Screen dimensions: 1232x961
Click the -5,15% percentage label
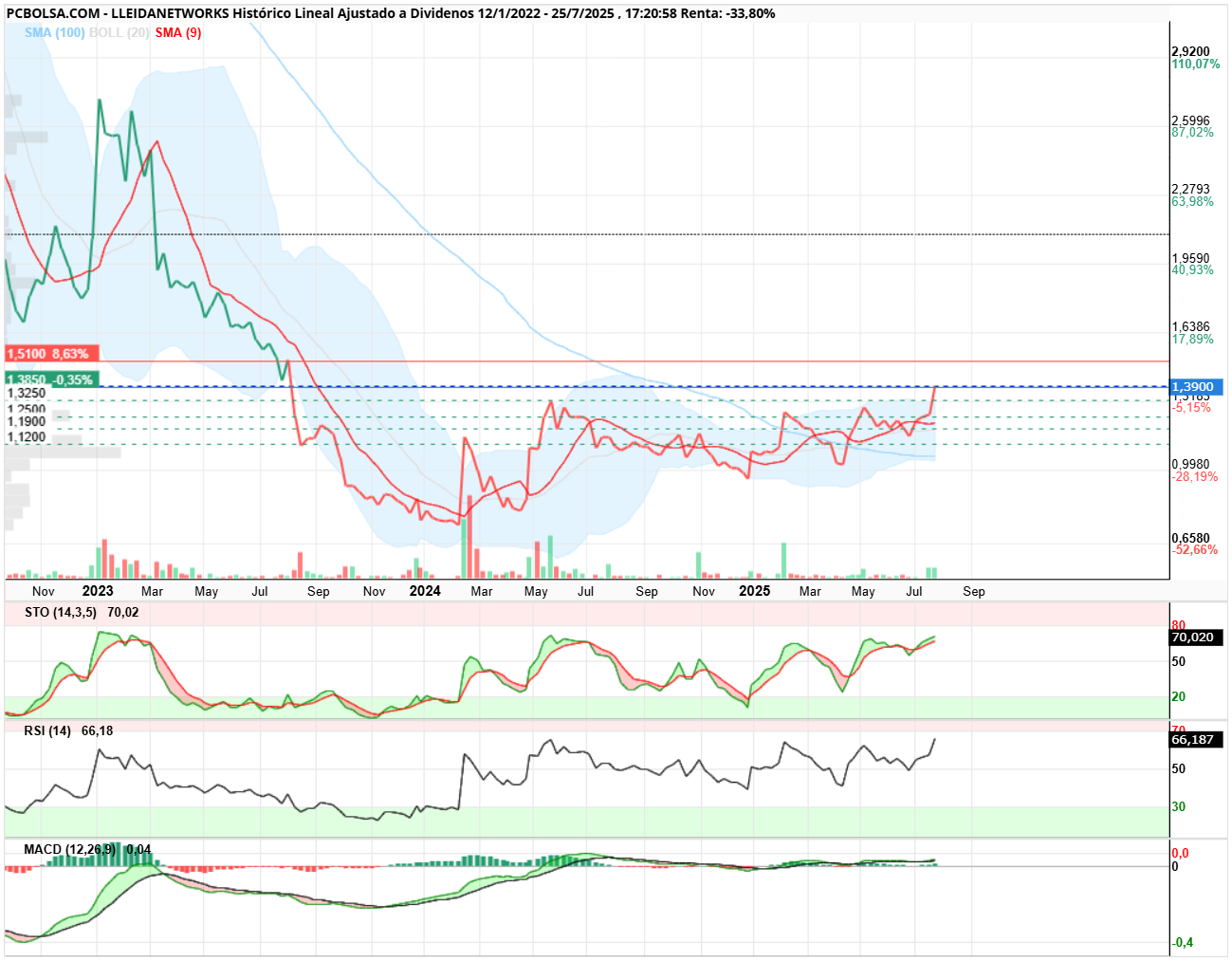pyautogui.click(x=1191, y=407)
